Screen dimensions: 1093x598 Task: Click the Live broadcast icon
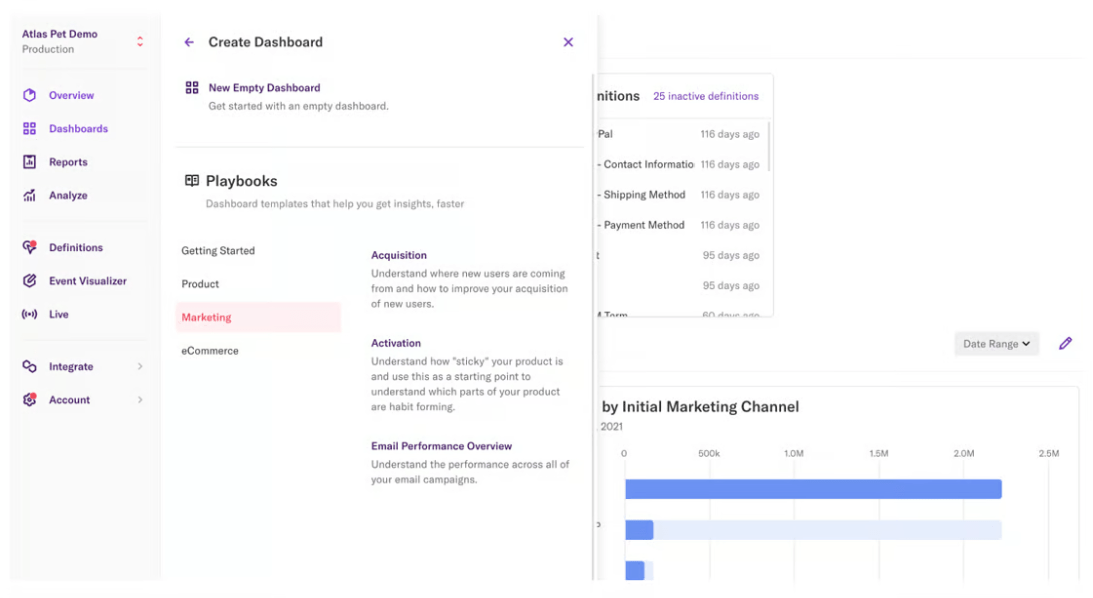point(29,314)
